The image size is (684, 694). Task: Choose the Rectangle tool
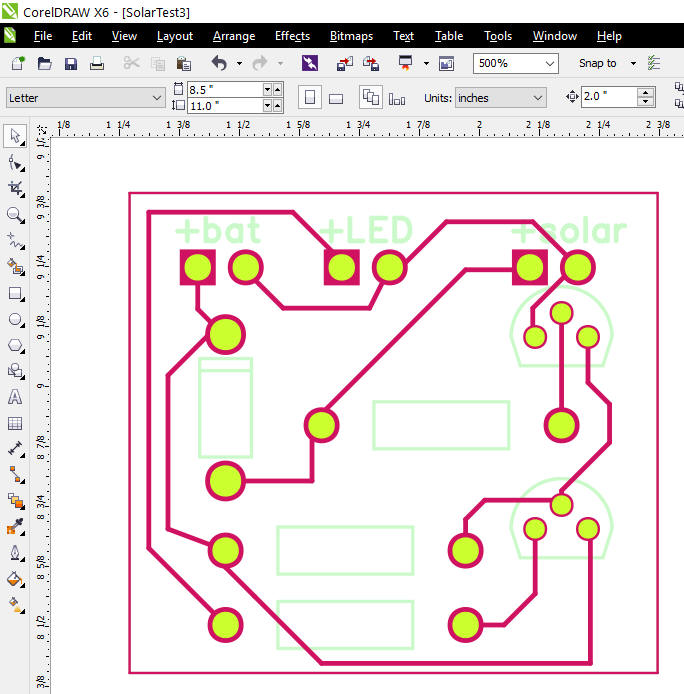pos(15,293)
